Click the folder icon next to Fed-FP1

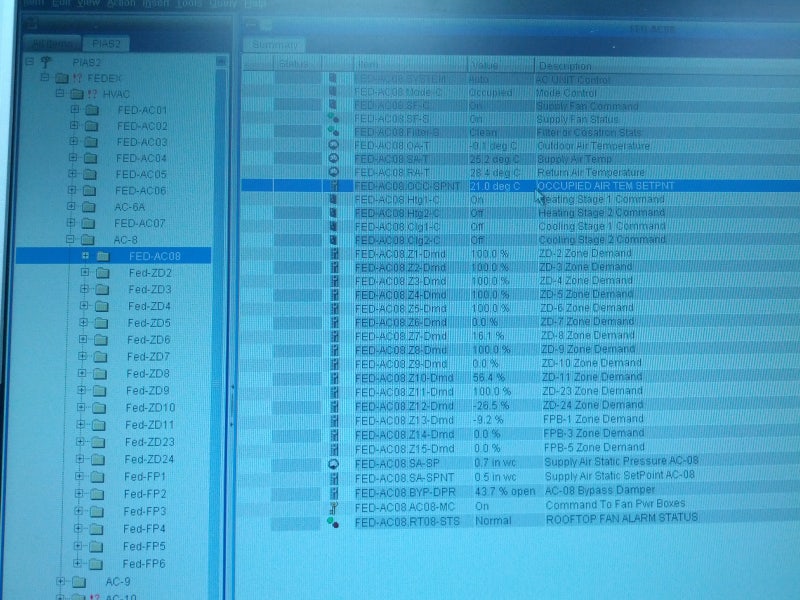click(x=97, y=477)
